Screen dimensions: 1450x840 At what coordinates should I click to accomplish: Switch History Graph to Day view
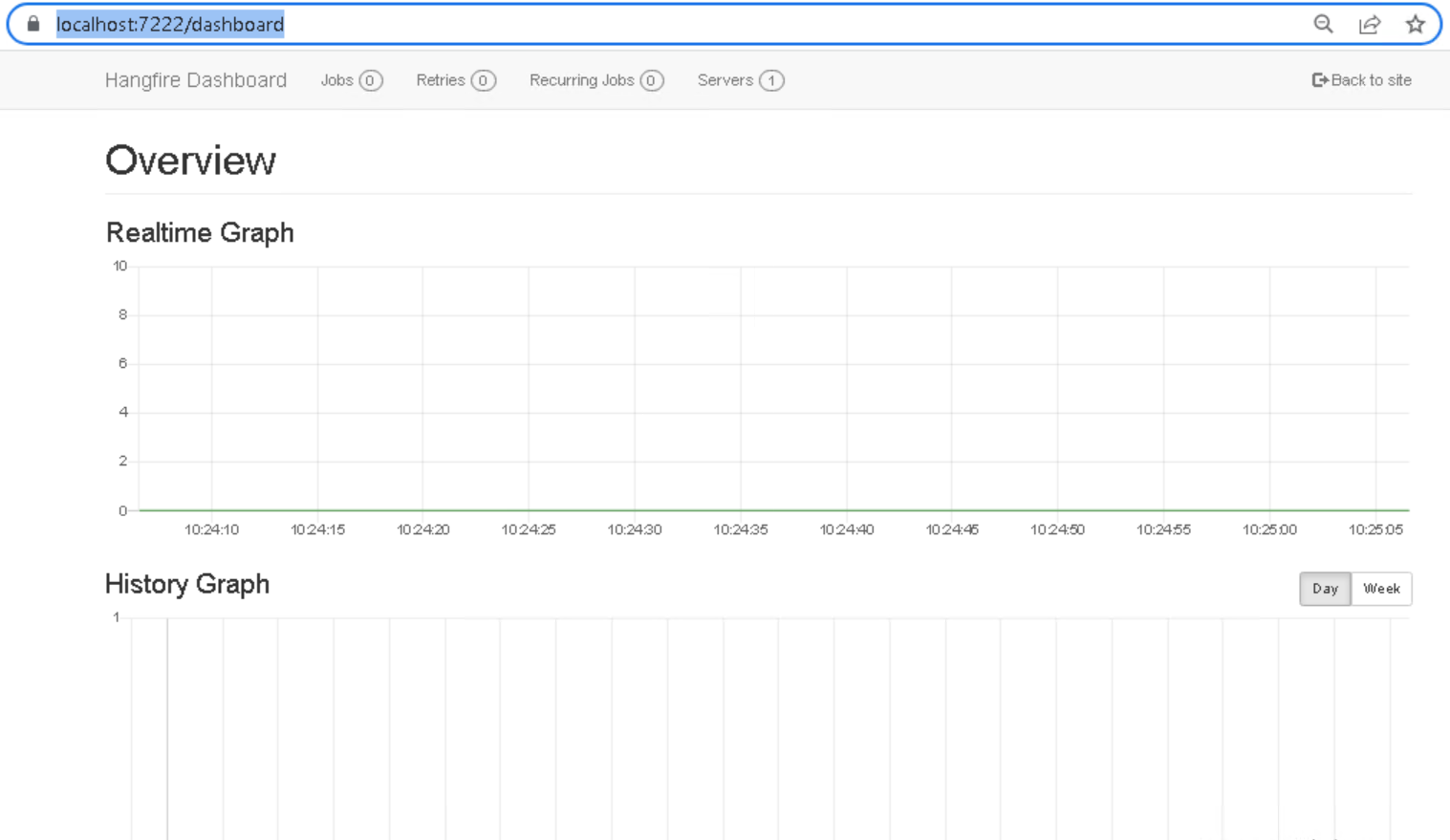click(x=1325, y=589)
